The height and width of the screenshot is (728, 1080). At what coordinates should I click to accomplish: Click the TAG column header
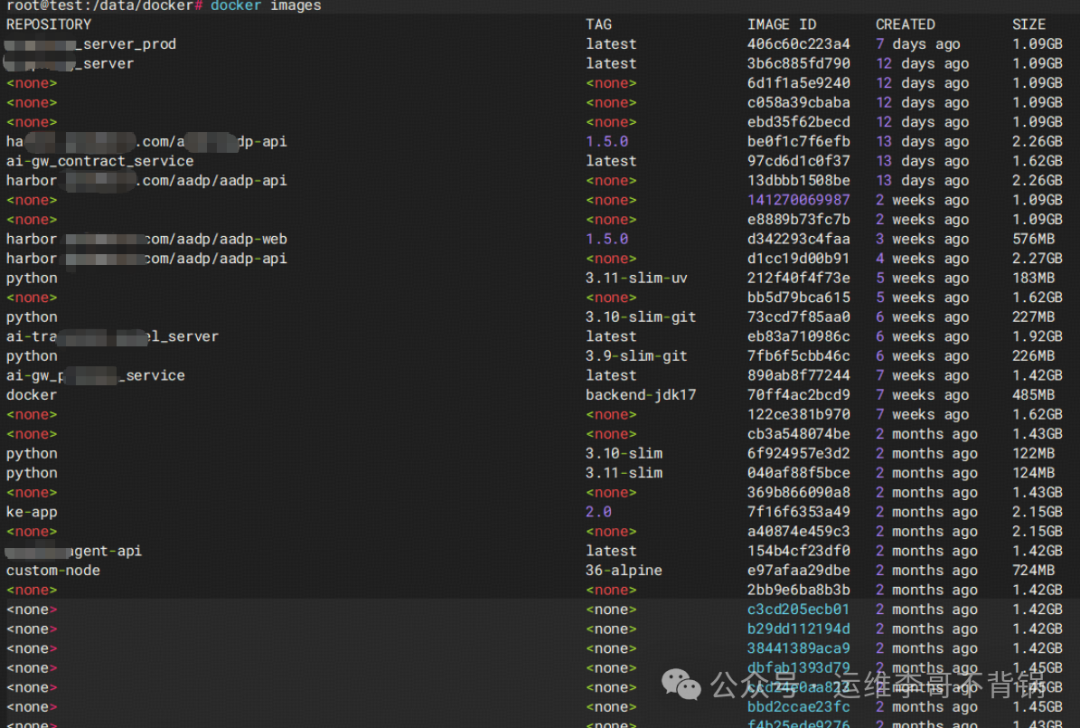point(598,24)
